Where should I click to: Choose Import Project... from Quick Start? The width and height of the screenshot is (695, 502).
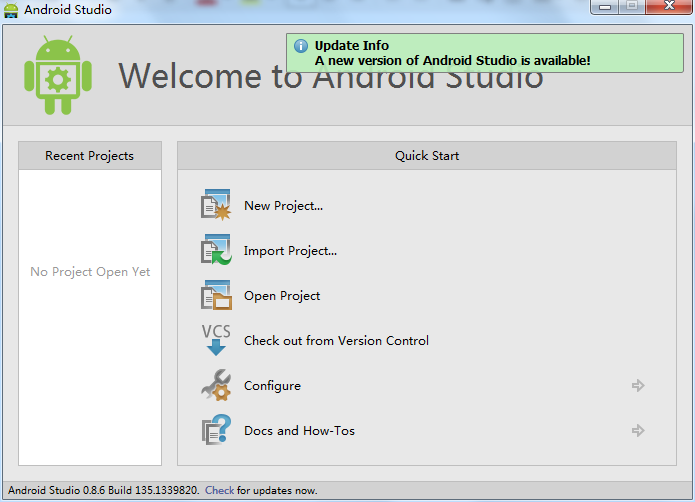(290, 251)
